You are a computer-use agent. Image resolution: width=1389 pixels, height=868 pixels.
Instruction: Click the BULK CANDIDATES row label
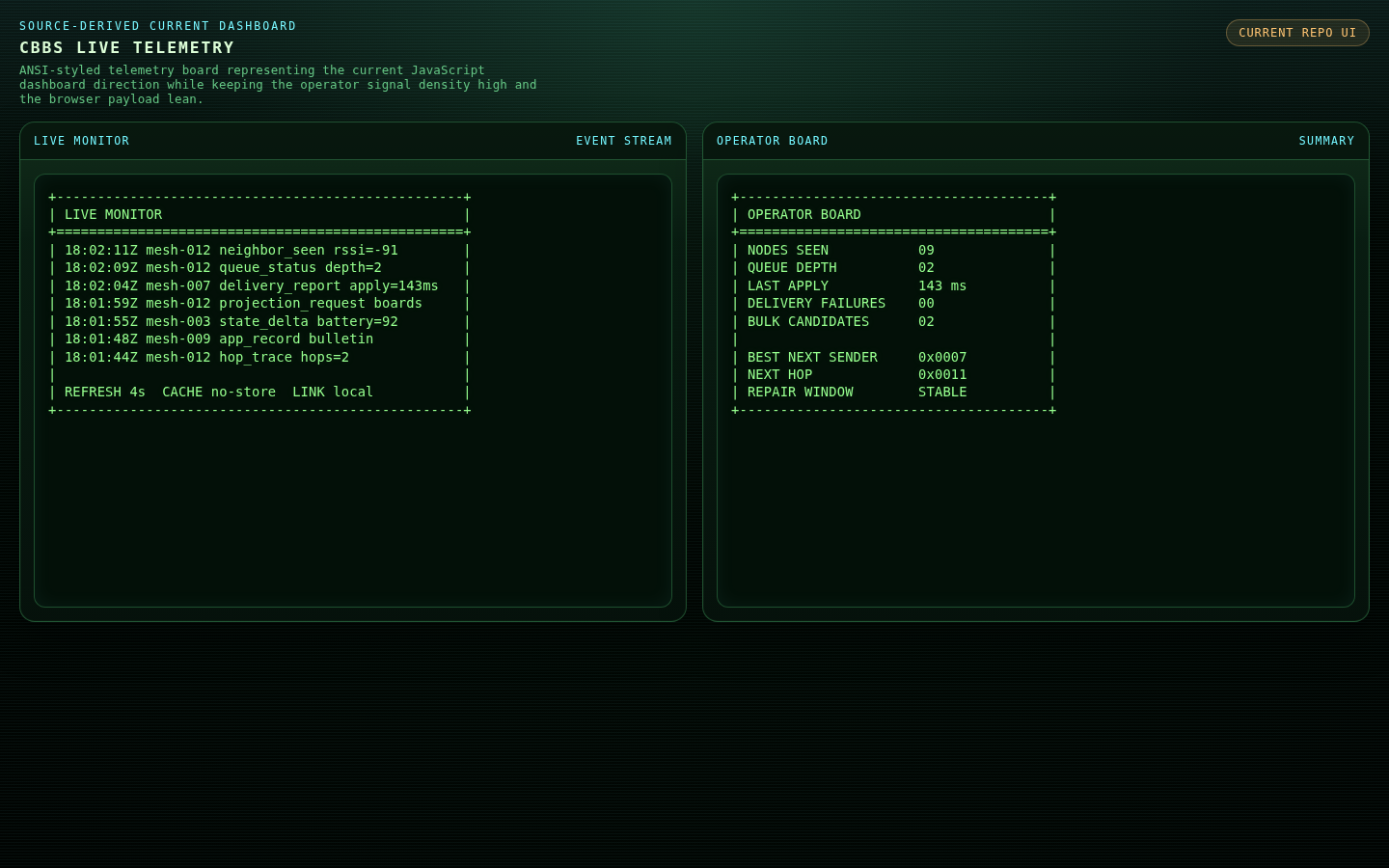click(x=808, y=321)
